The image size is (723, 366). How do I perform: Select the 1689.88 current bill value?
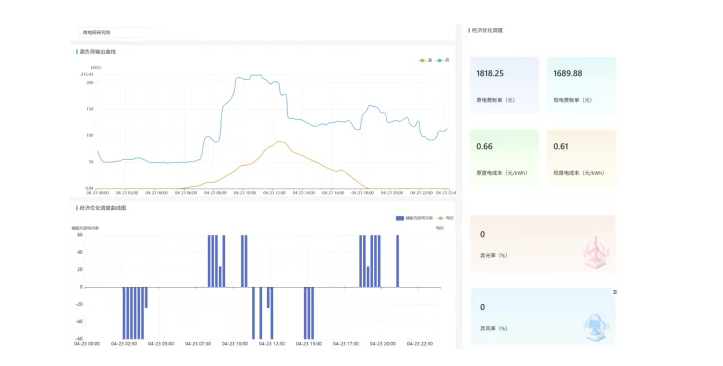(568, 73)
